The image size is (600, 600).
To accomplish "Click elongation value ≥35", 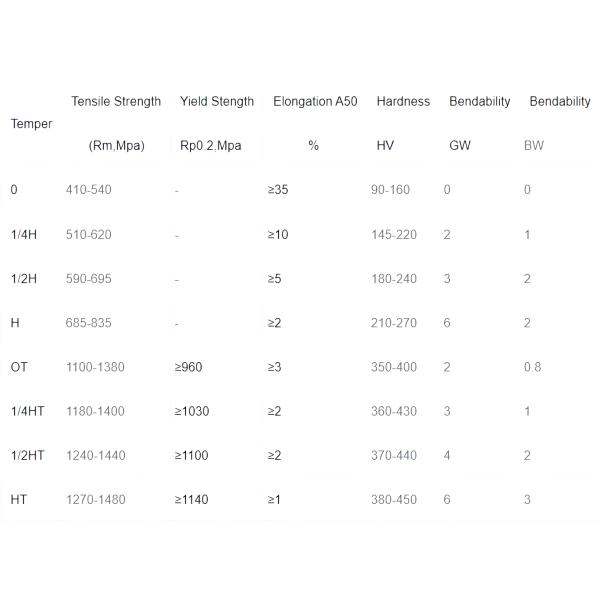I will [277, 190].
